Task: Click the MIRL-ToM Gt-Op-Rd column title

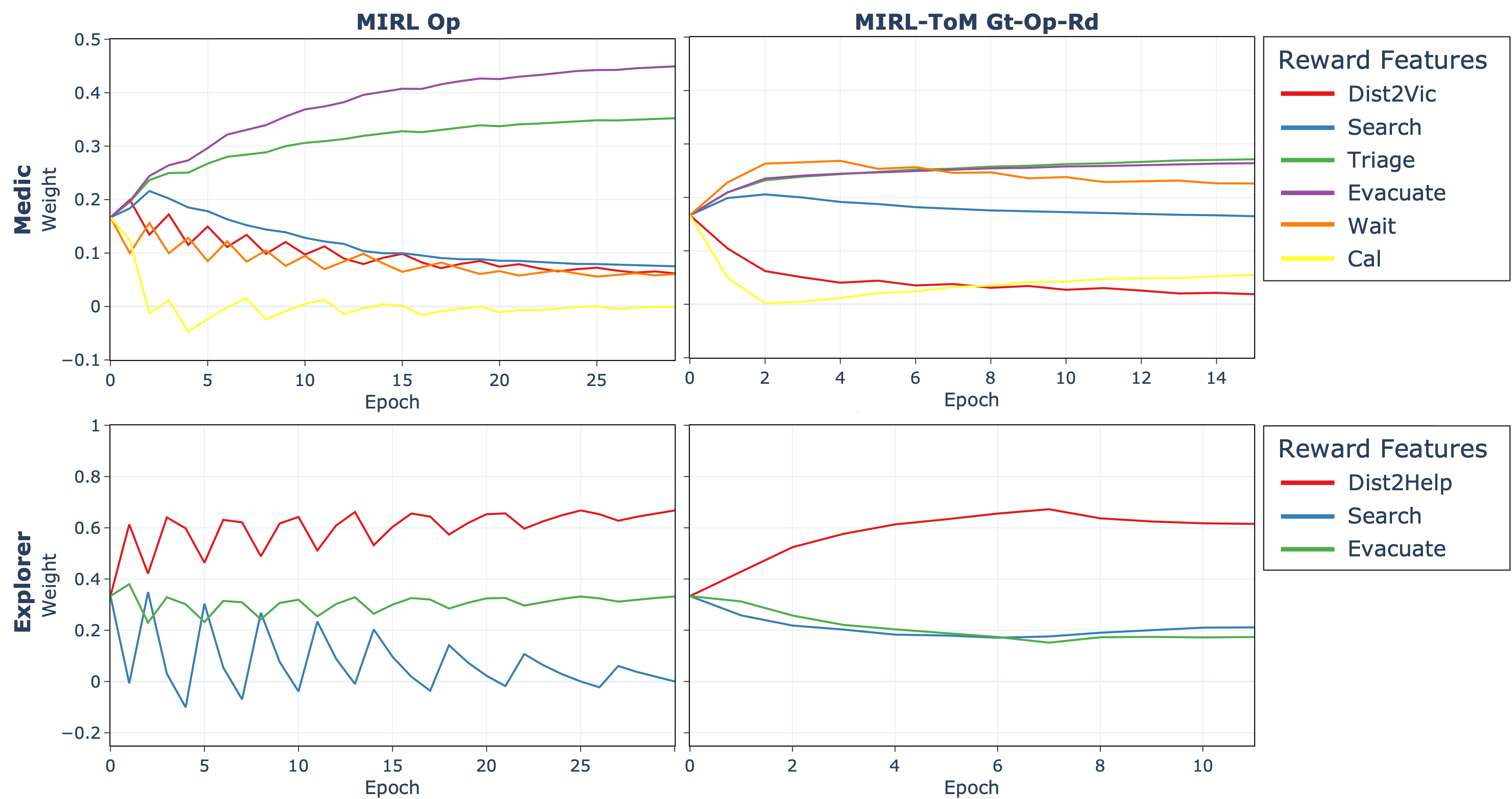Action: [x=976, y=22]
